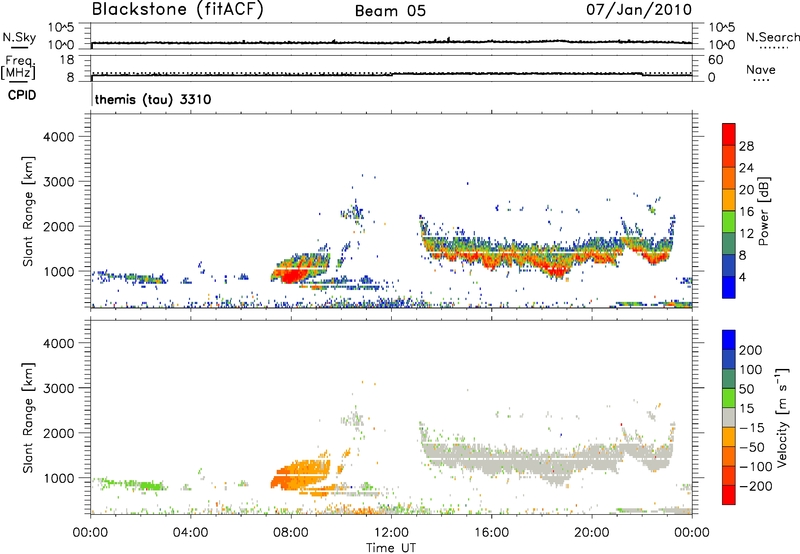Click the 200 value on velocity colorbar
Viewport: 800px width, 554px height.
click(751, 350)
